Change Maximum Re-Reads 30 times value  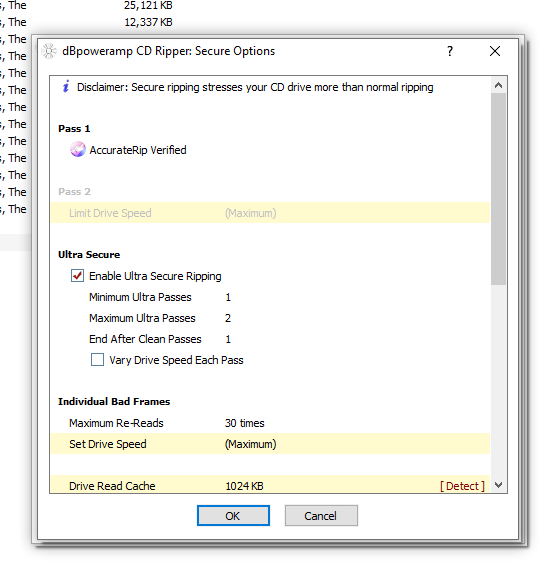click(x=245, y=423)
